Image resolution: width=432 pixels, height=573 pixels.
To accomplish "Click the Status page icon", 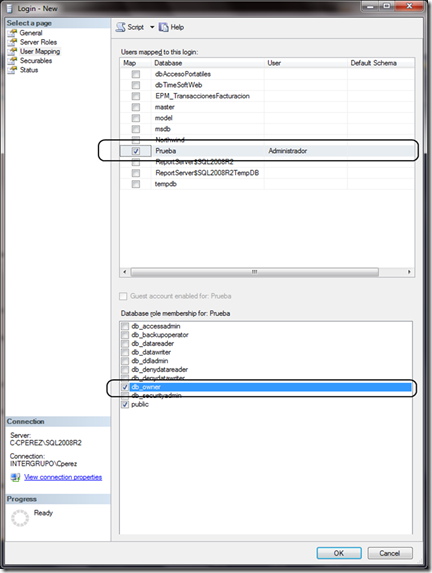I will (x=13, y=70).
